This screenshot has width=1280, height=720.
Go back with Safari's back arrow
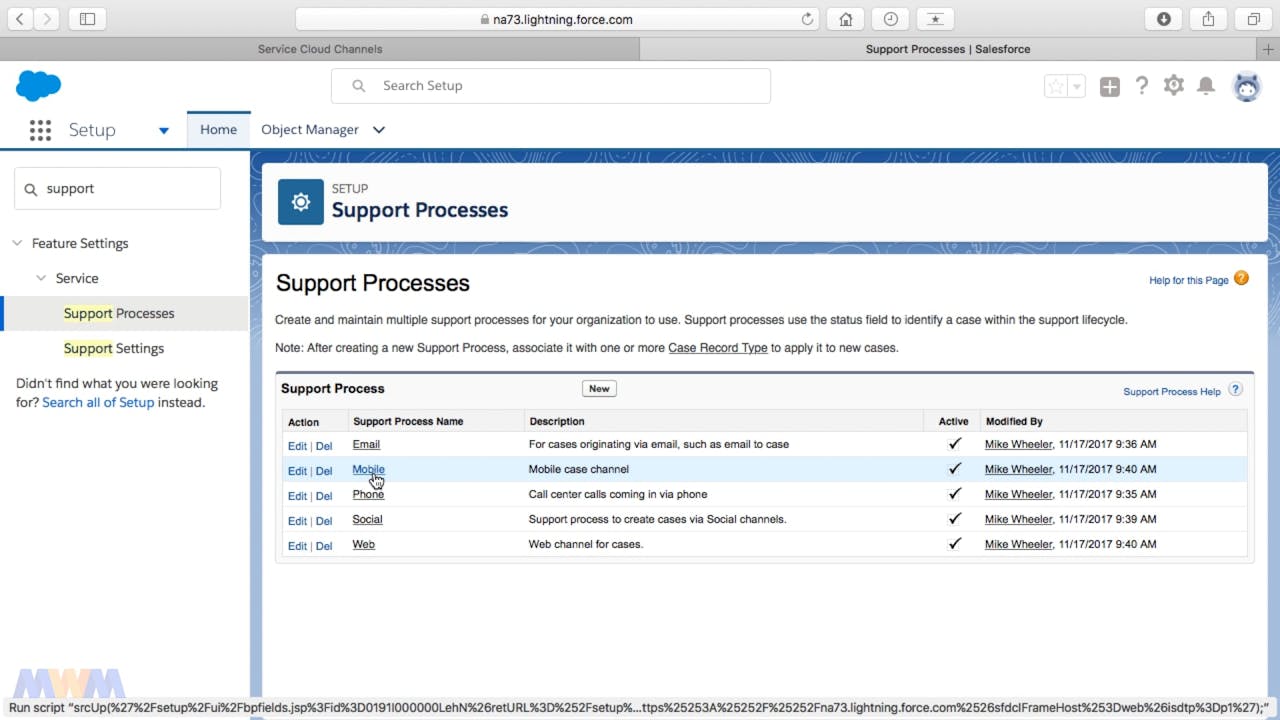pos(20,19)
